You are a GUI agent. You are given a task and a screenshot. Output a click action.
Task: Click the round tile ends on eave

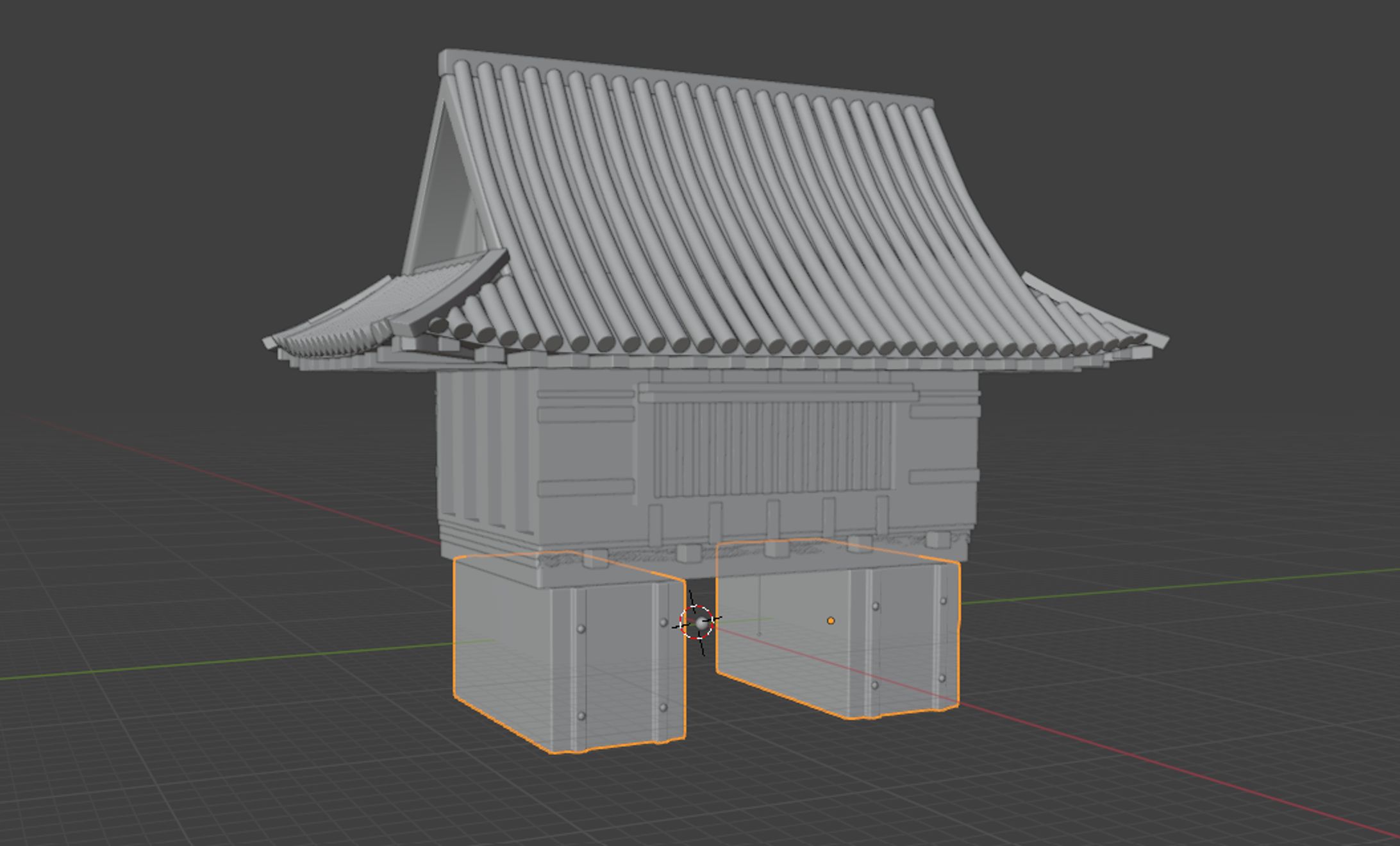(x=705, y=344)
